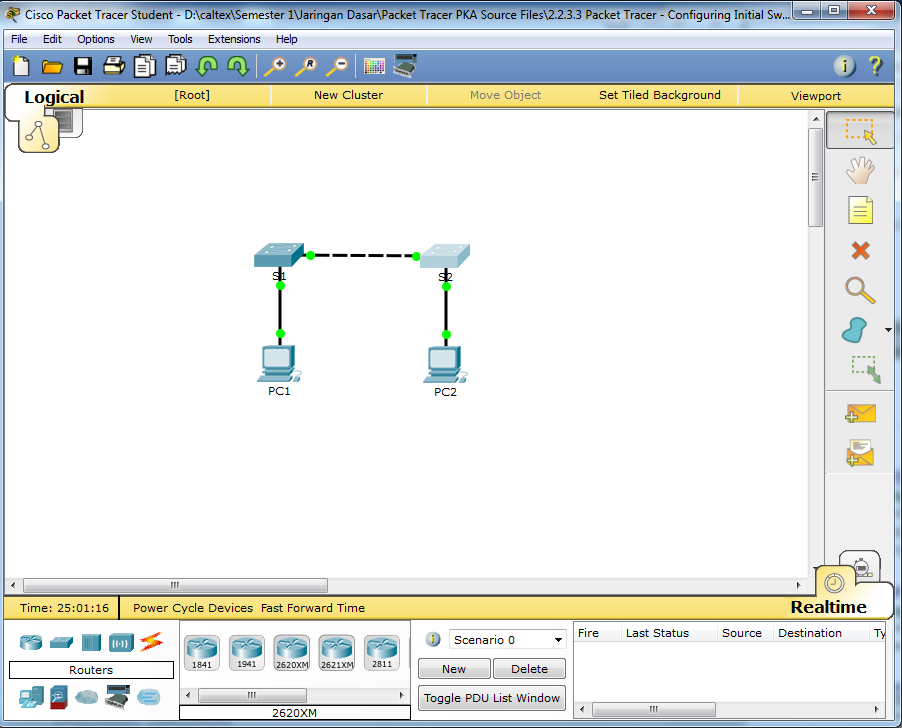The image size is (902, 728).
Task: Expand the shape drawing tool options arrow
Action: pos(887,330)
